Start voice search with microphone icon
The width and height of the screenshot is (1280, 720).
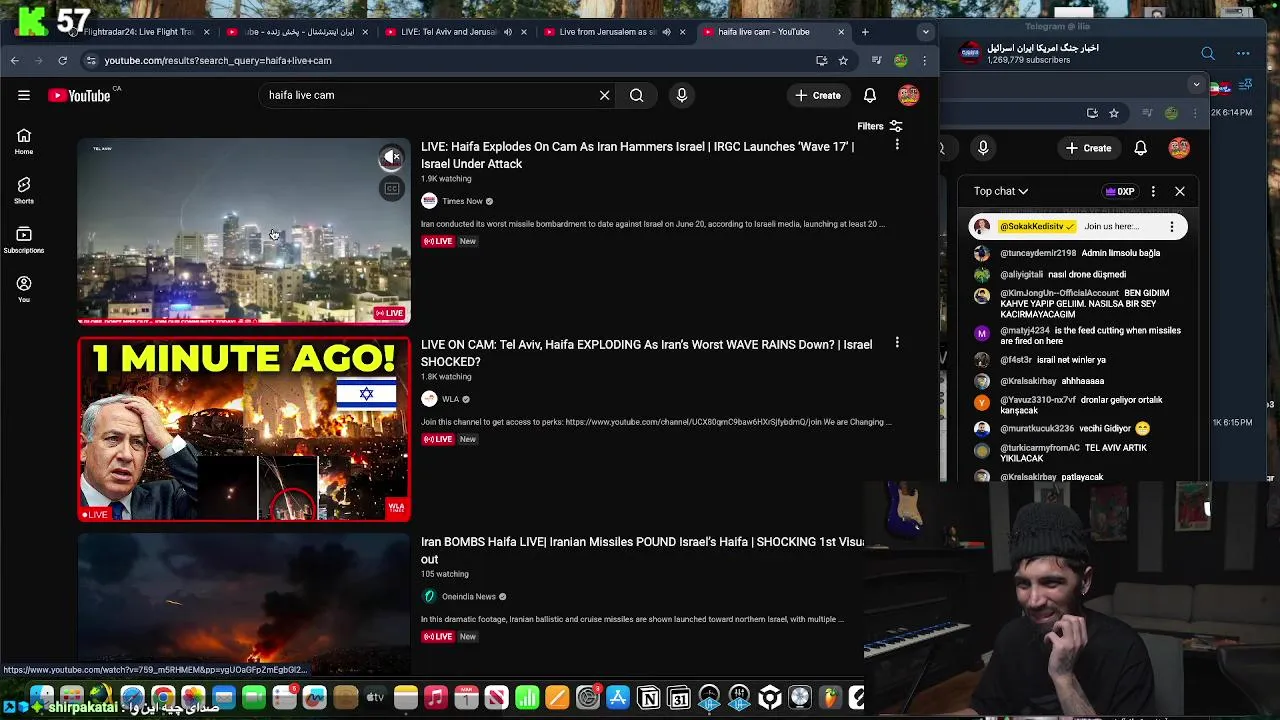tap(682, 95)
